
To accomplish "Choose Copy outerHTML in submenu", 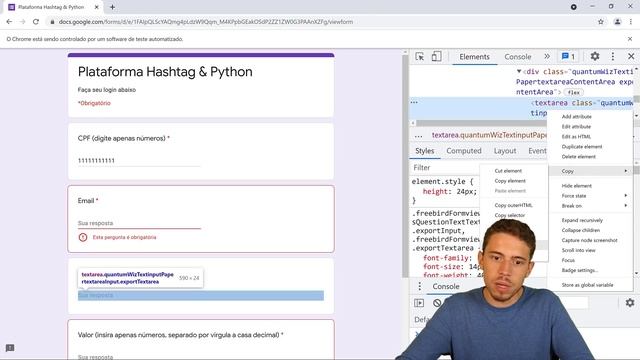I will tap(513, 205).
